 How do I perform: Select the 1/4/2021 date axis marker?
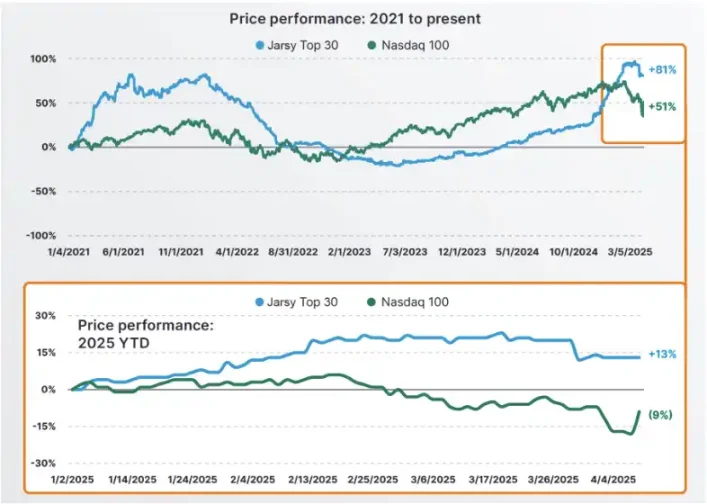[x=69, y=252]
